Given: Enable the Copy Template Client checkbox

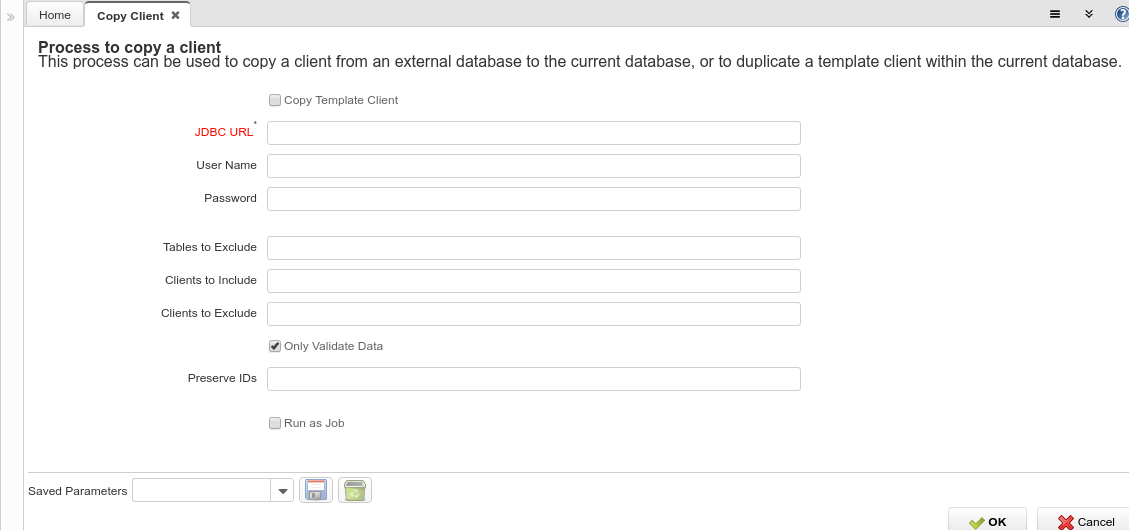Looking at the screenshot, I should click(275, 100).
